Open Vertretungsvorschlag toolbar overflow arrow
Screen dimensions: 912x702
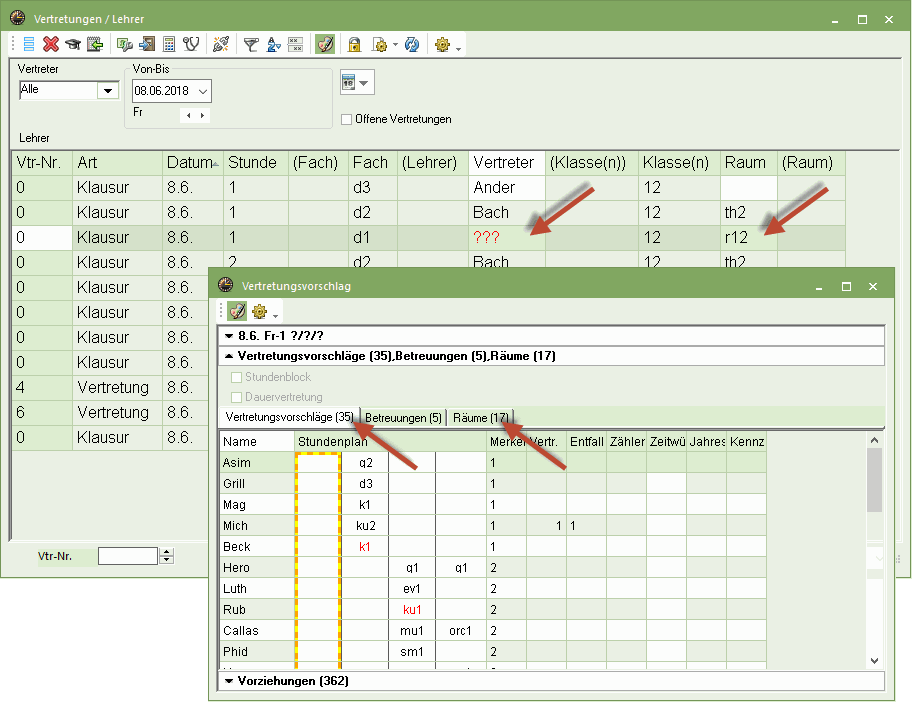click(x=275, y=316)
